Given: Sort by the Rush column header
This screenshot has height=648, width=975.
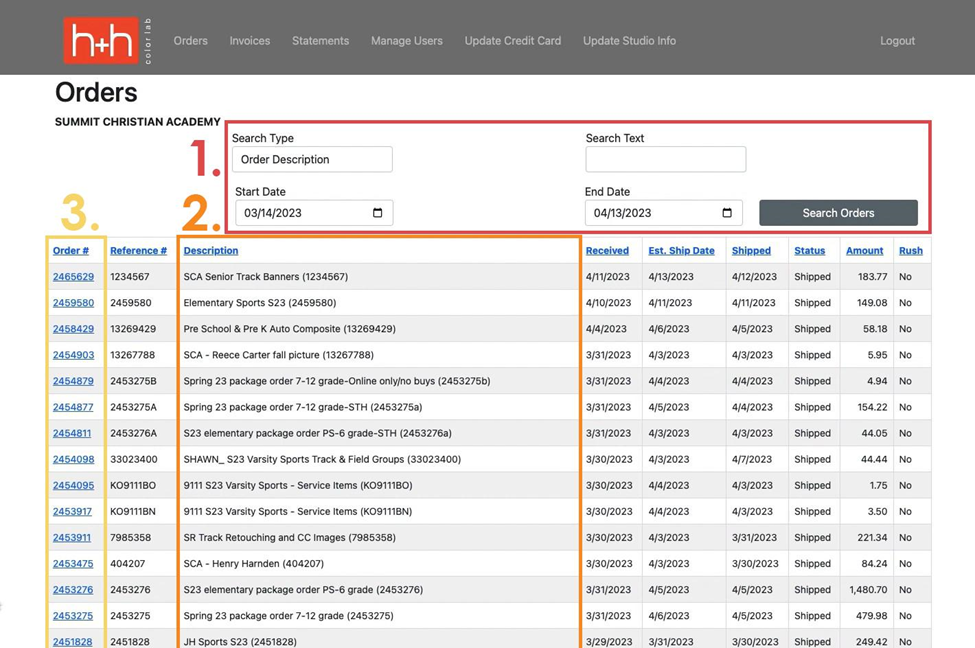Looking at the screenshot, I should pos(910,251).
